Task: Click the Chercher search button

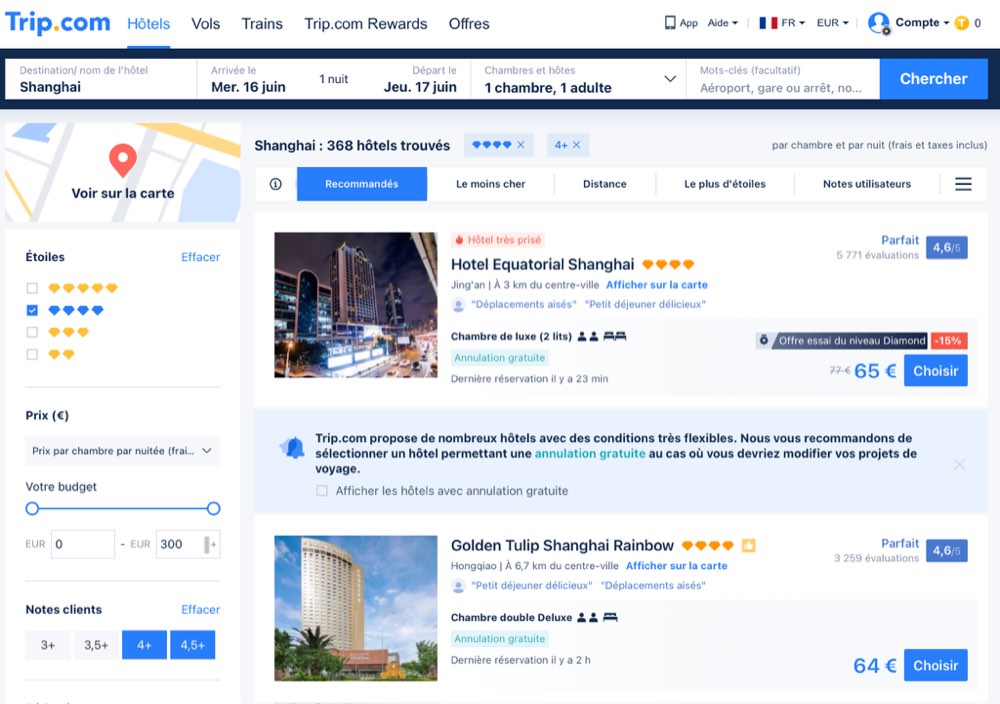Action: coord(934,79)
